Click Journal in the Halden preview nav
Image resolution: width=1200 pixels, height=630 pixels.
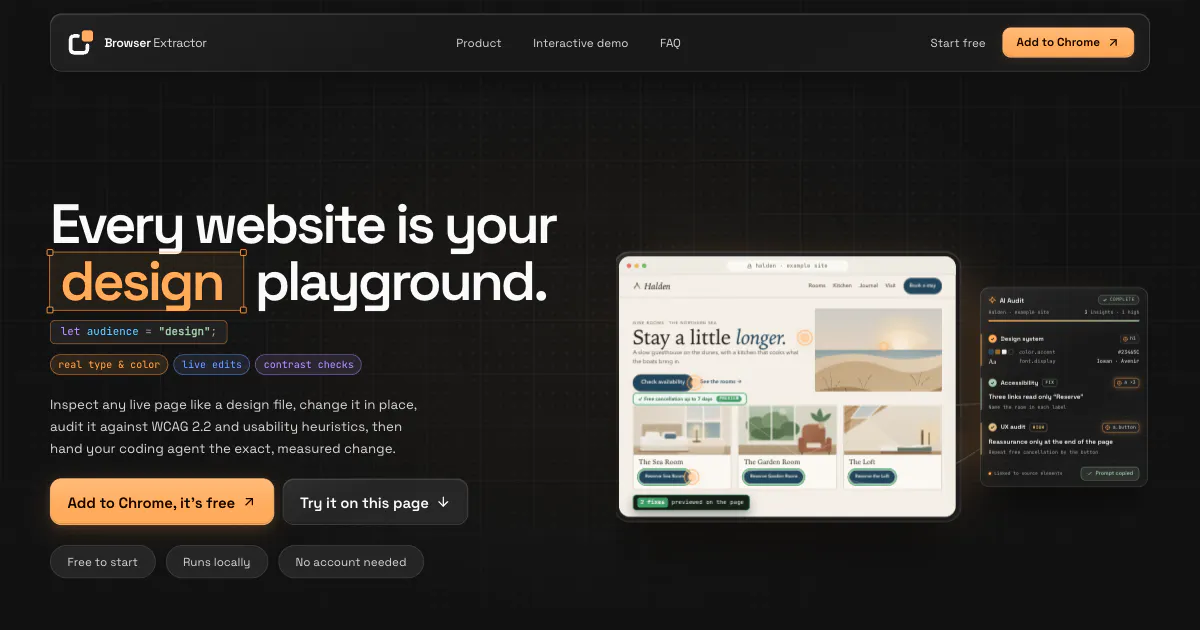[x=868, y=285]
